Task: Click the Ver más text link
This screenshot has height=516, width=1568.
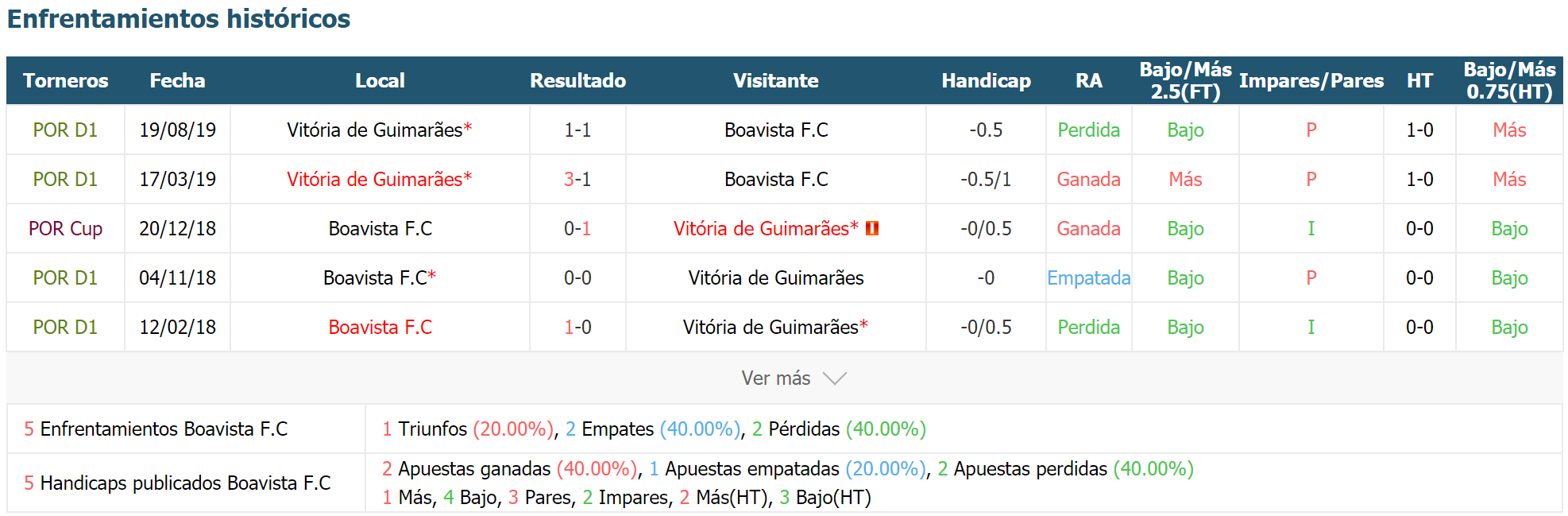Action: click(x=776, y=378)
